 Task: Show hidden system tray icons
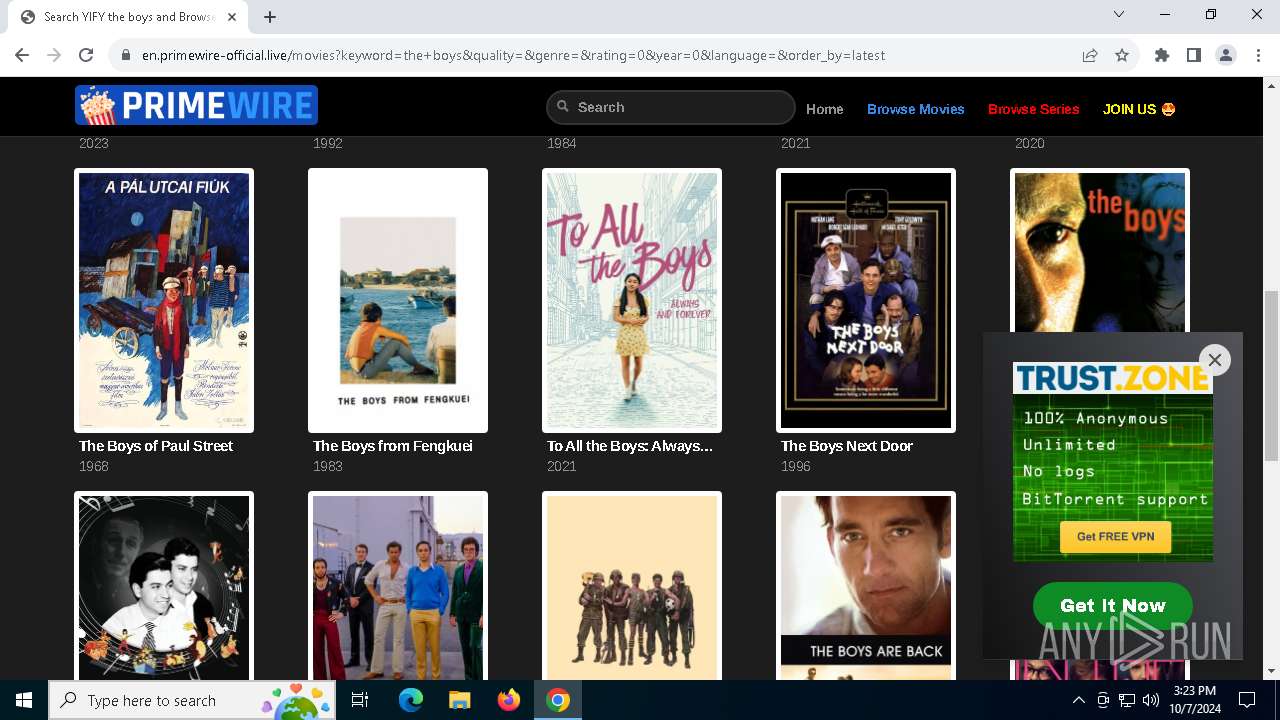click(x=1078, y=700)
